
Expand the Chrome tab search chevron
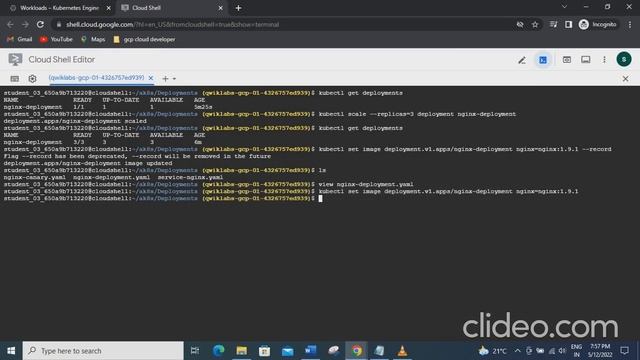pyautogui.click(x=564, y=7)
